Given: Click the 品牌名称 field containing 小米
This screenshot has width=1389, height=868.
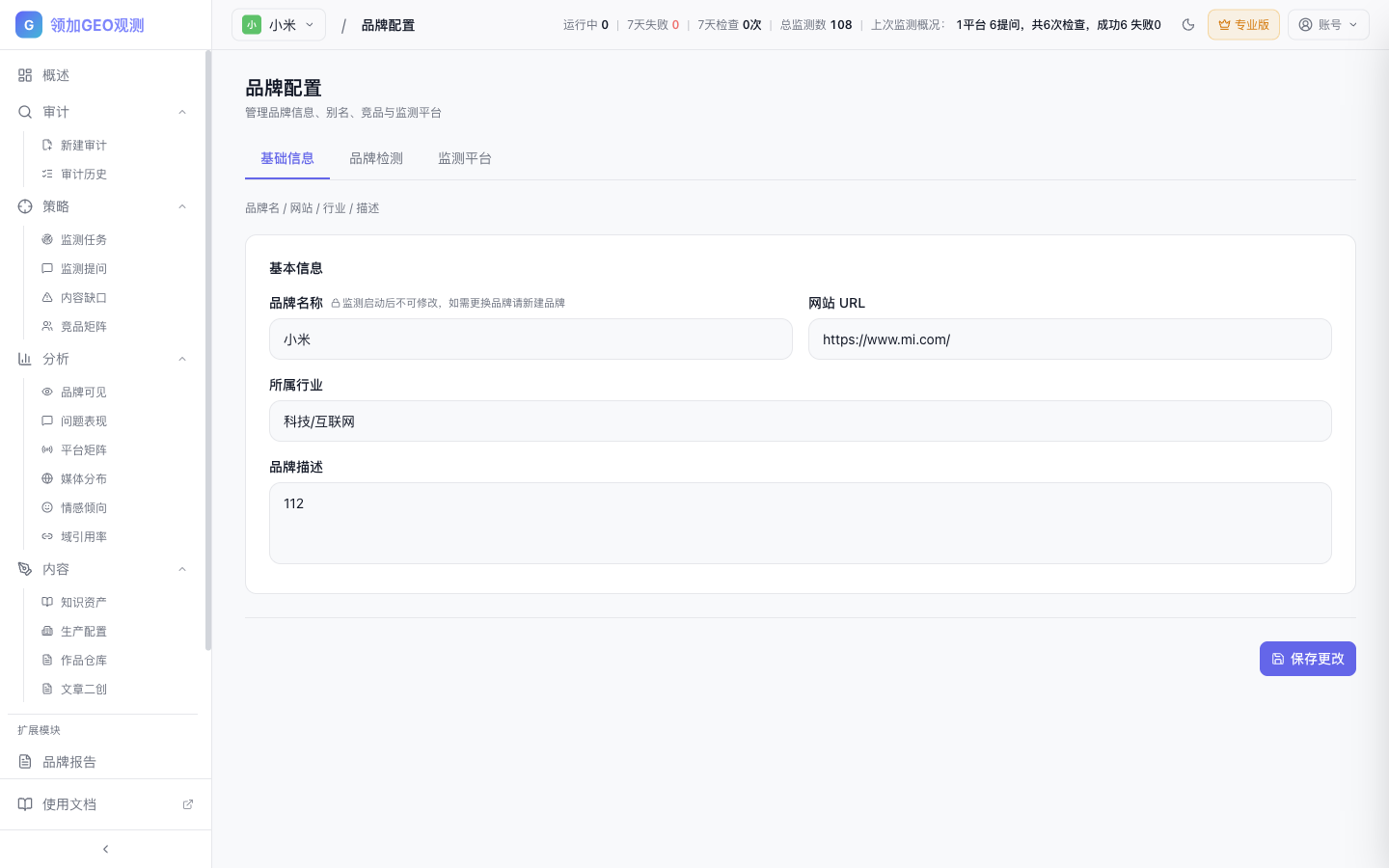Looking at the screenshot, I should pyautogui.click(x=531, y=339).
